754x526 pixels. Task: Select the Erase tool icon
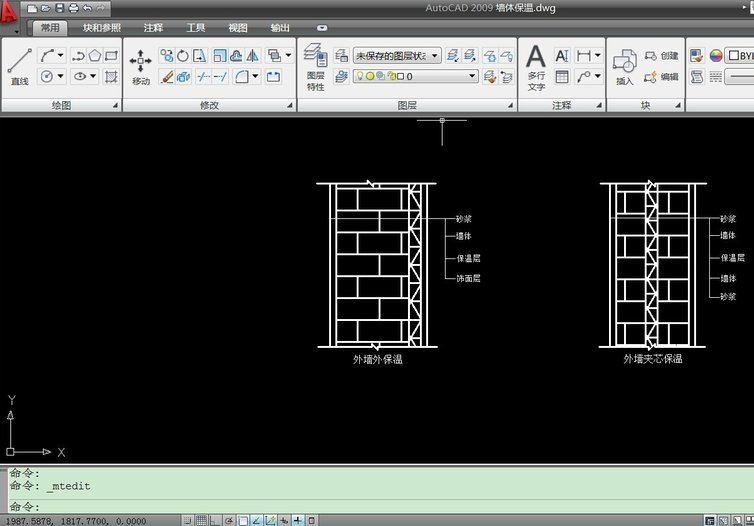tap(166, 76)
